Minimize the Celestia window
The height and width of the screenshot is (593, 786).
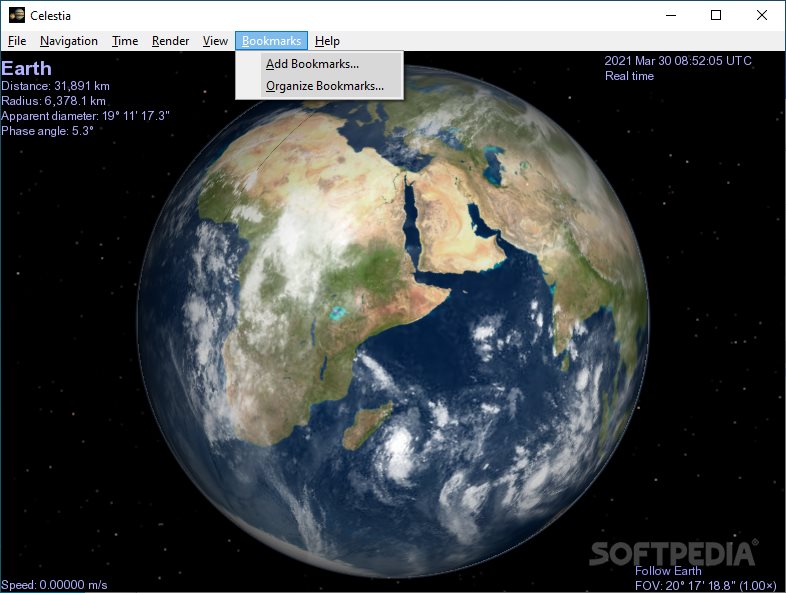pyautogui.click(x=671, y=16)
